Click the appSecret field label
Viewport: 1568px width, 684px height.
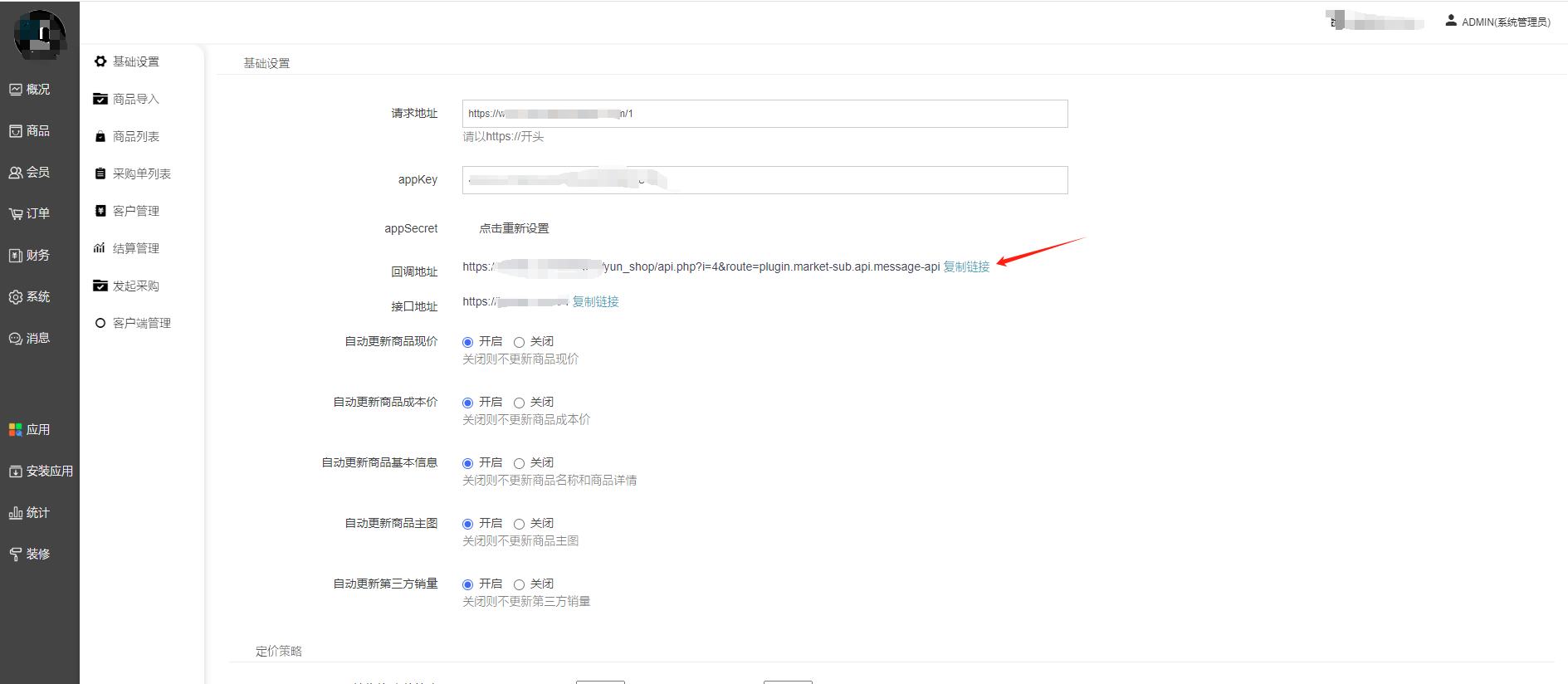click(x=411, y=228)
